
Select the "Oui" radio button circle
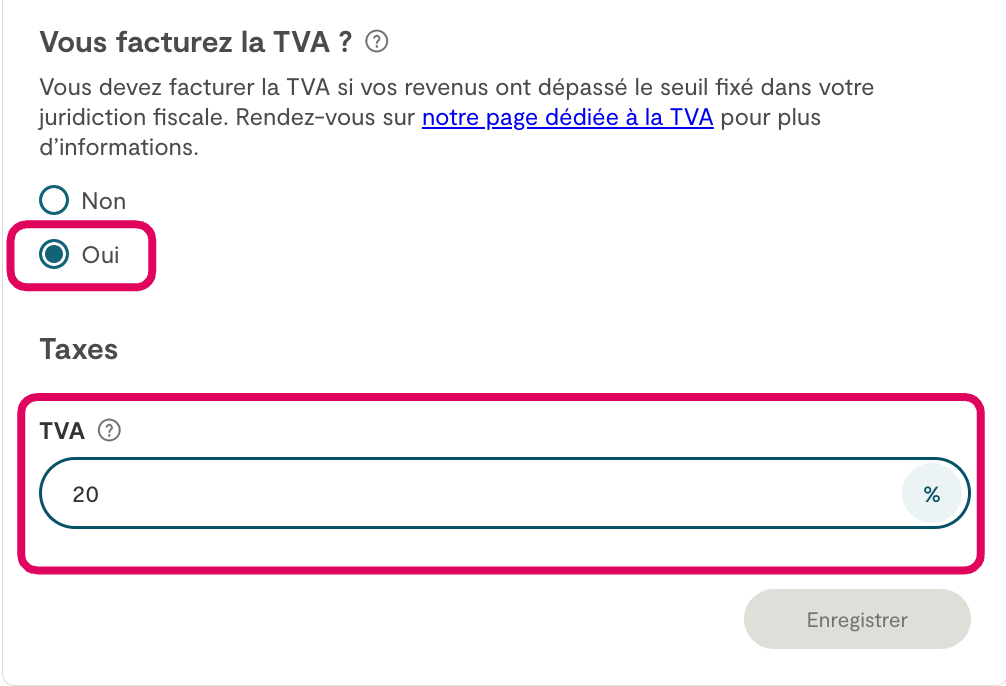(54, 255)
